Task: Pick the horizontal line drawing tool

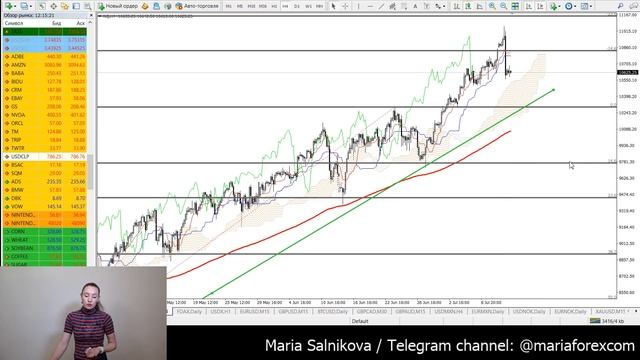Action: point(370,6)
